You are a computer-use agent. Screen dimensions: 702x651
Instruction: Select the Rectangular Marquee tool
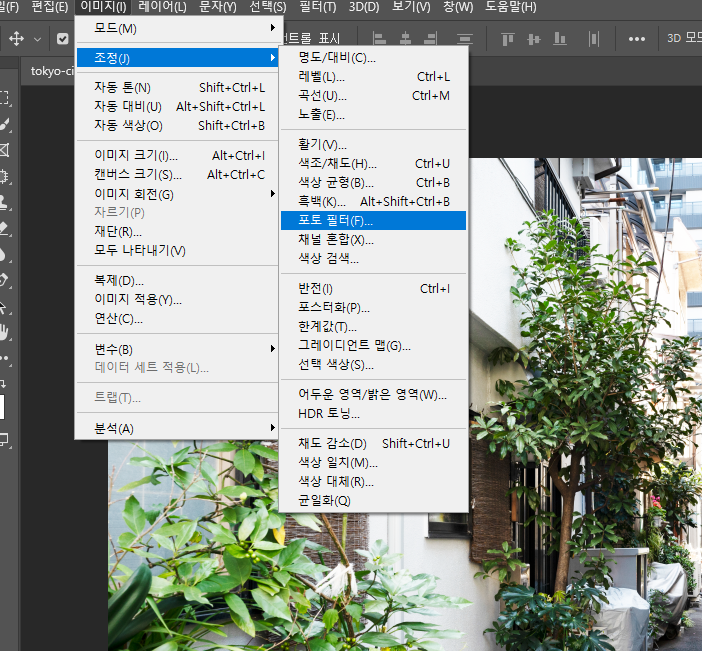click(x=4, y=98)
